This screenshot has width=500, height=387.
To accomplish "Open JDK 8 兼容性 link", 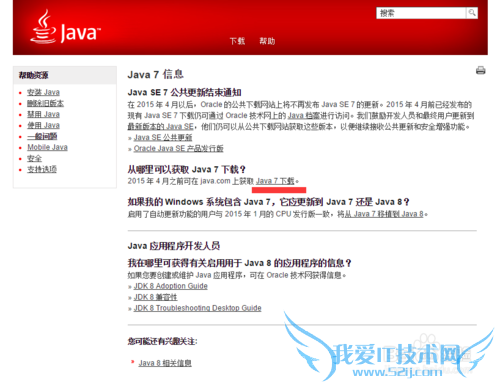I will coord(155,297).
